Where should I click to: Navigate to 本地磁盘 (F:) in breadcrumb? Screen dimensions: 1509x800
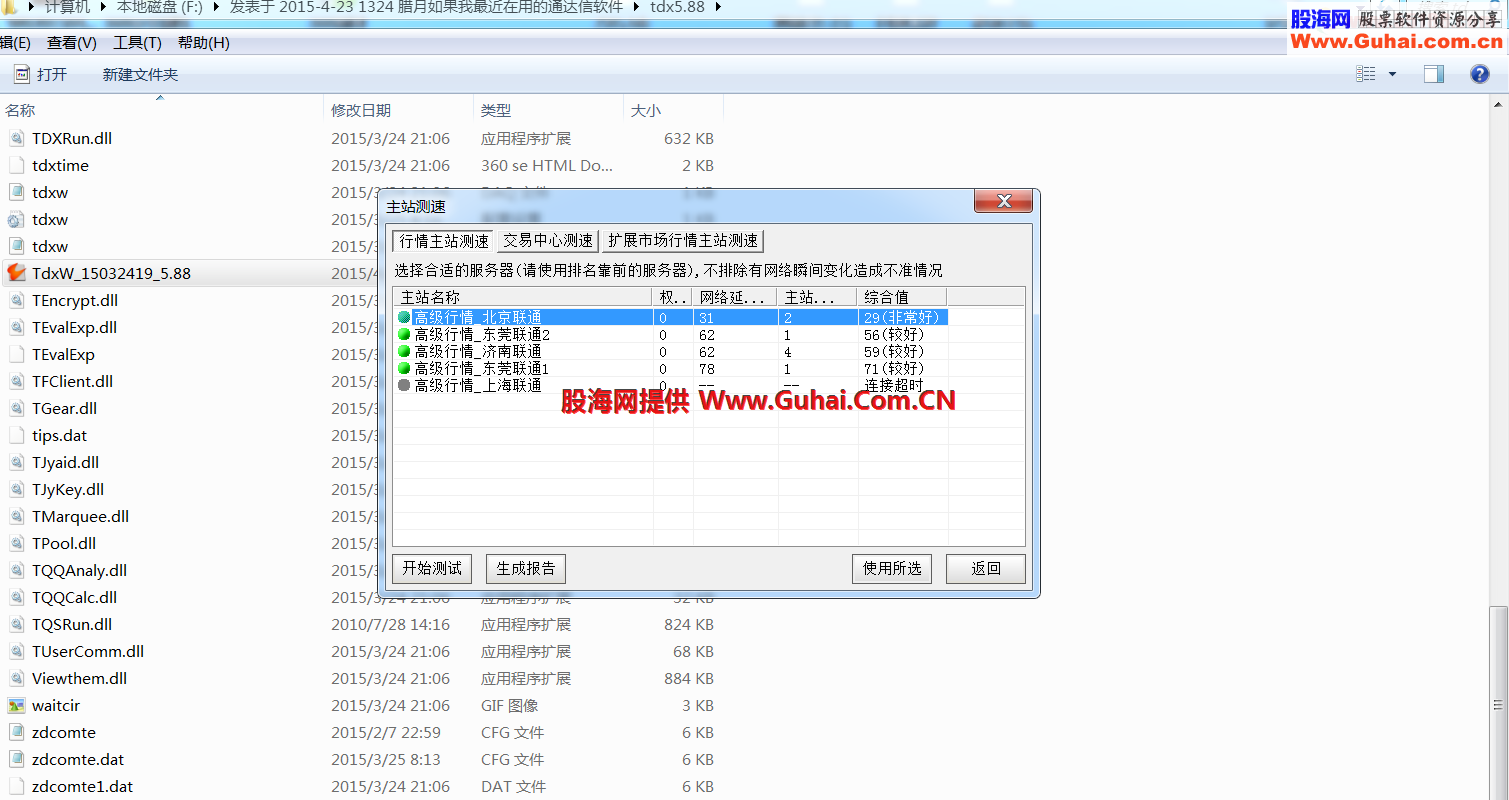point(160,7)
